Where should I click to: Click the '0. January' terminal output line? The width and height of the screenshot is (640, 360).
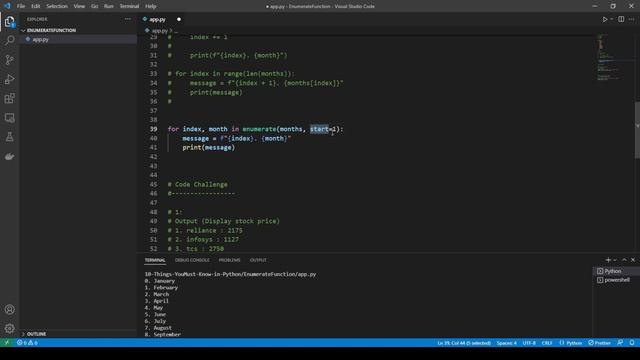pos(160,281)
